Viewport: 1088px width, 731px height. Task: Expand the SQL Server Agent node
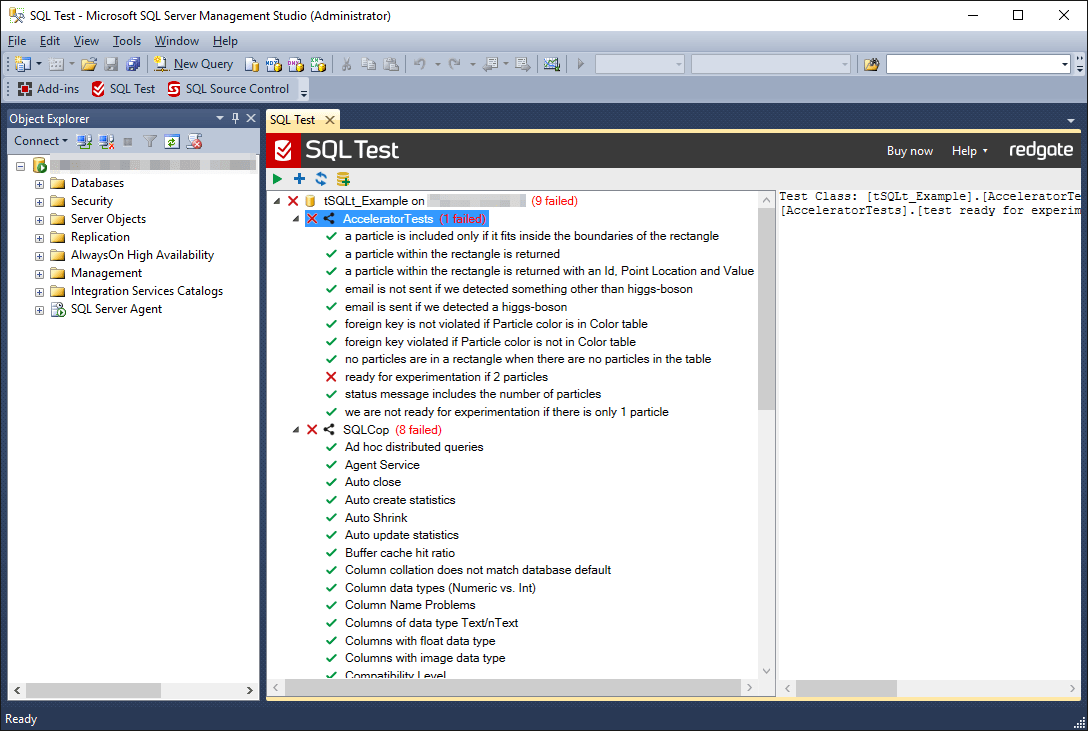[40, 310]
